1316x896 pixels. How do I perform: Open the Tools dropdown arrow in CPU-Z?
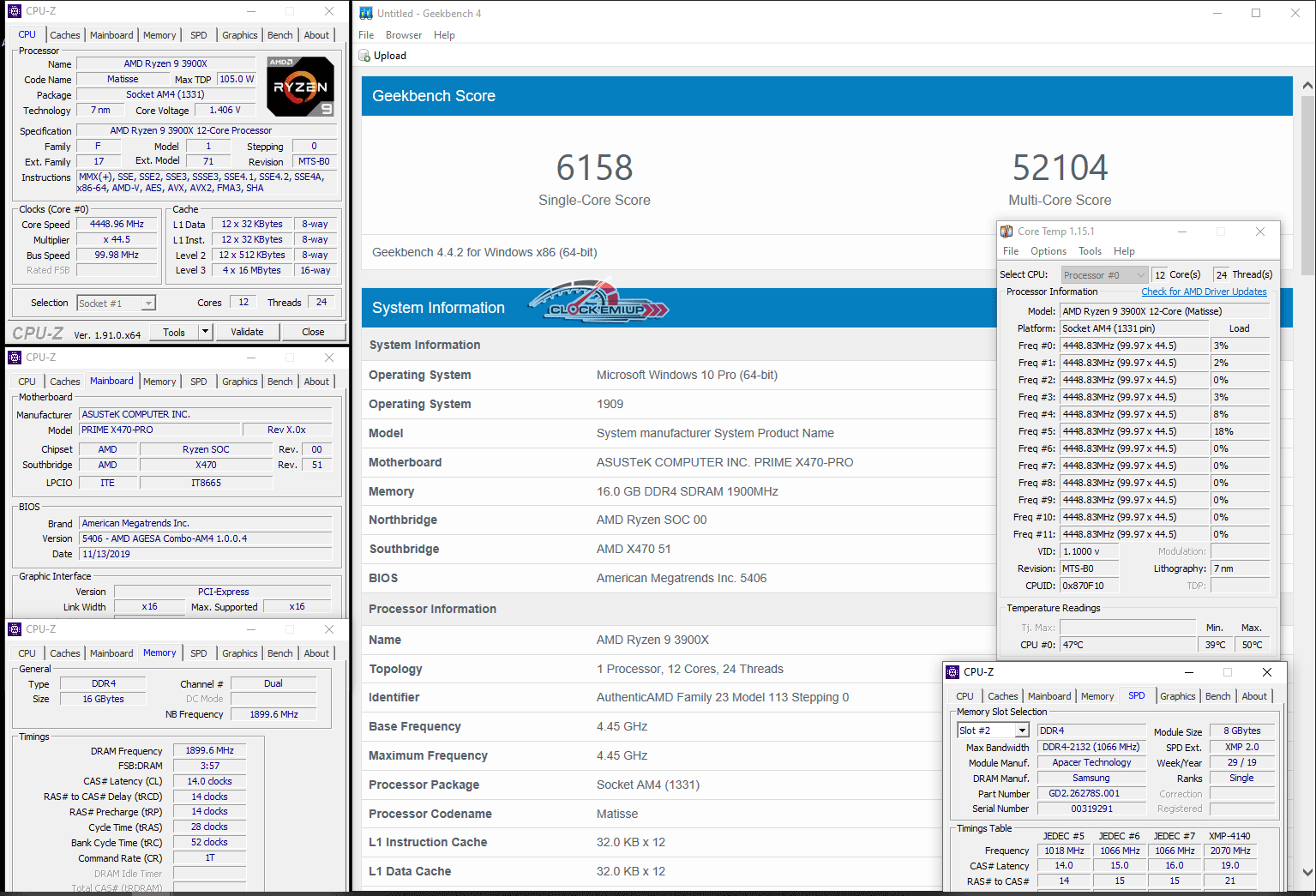[205, 332]
